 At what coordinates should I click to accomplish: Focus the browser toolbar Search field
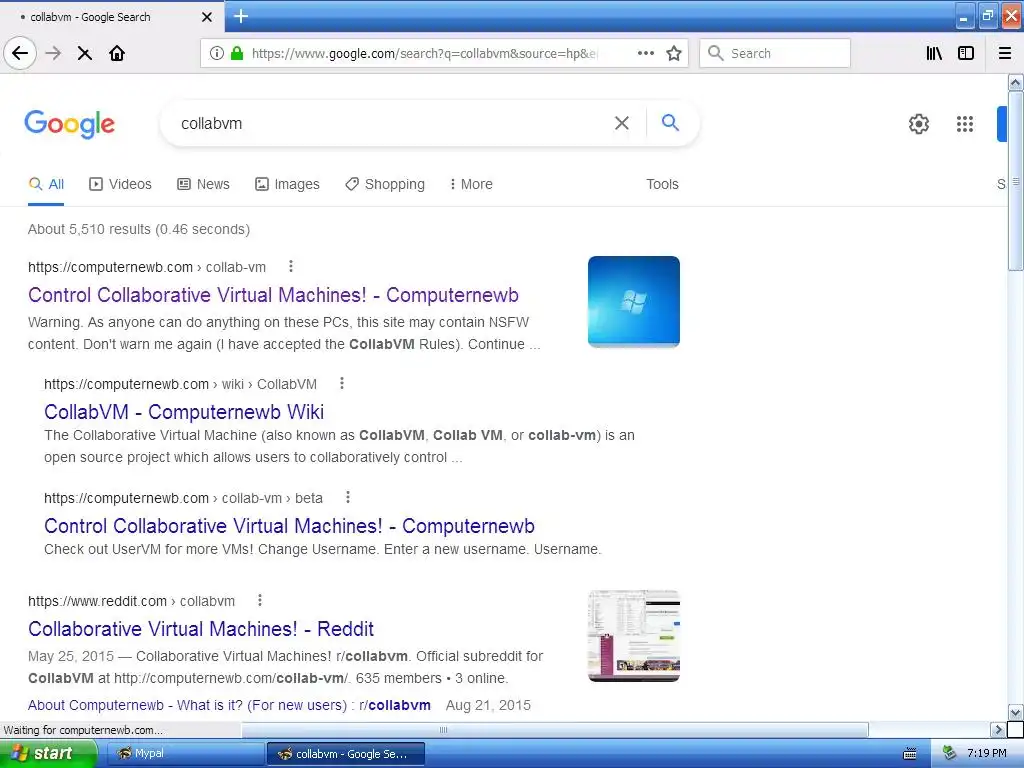click(x=775, y=54)
